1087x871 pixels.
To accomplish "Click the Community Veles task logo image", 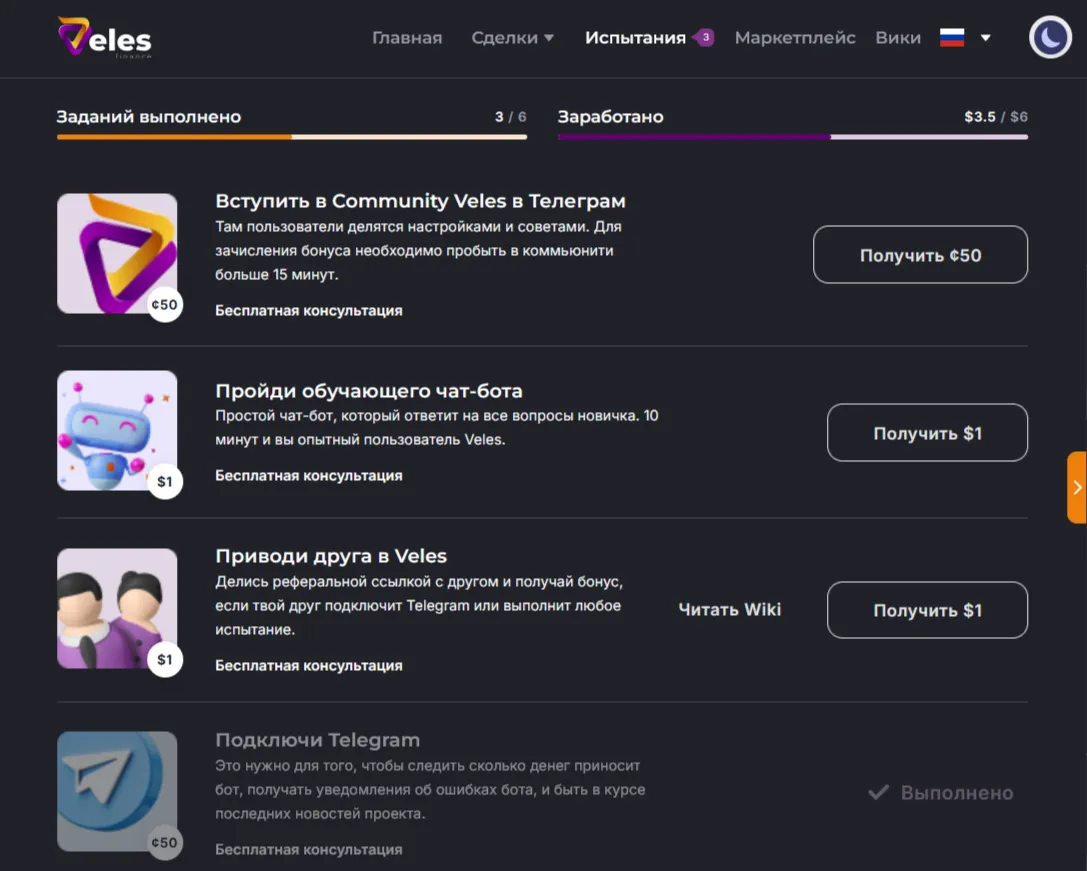I will pos(117,253).
